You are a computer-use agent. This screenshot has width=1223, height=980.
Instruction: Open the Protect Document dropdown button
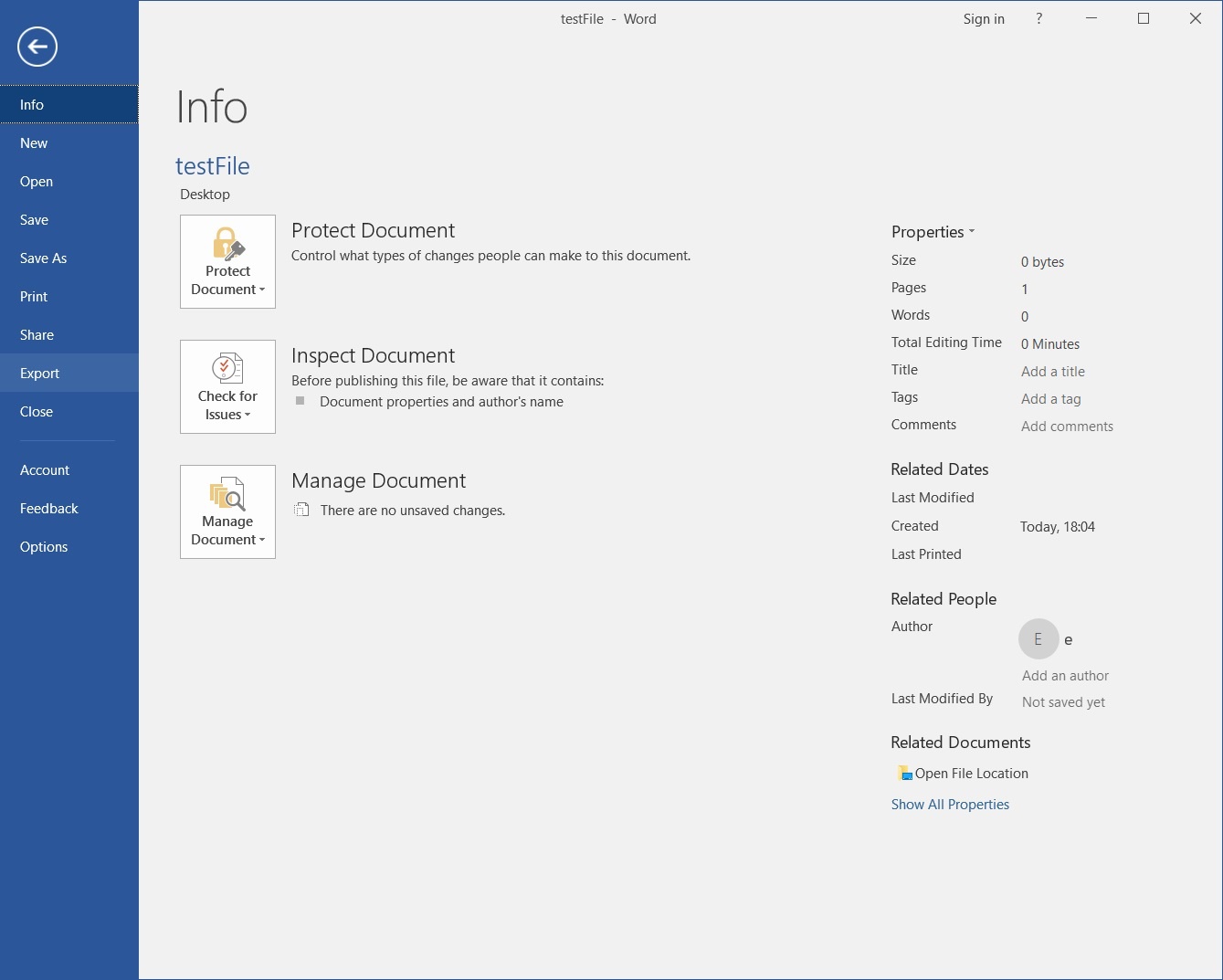[x=227, y=261]
